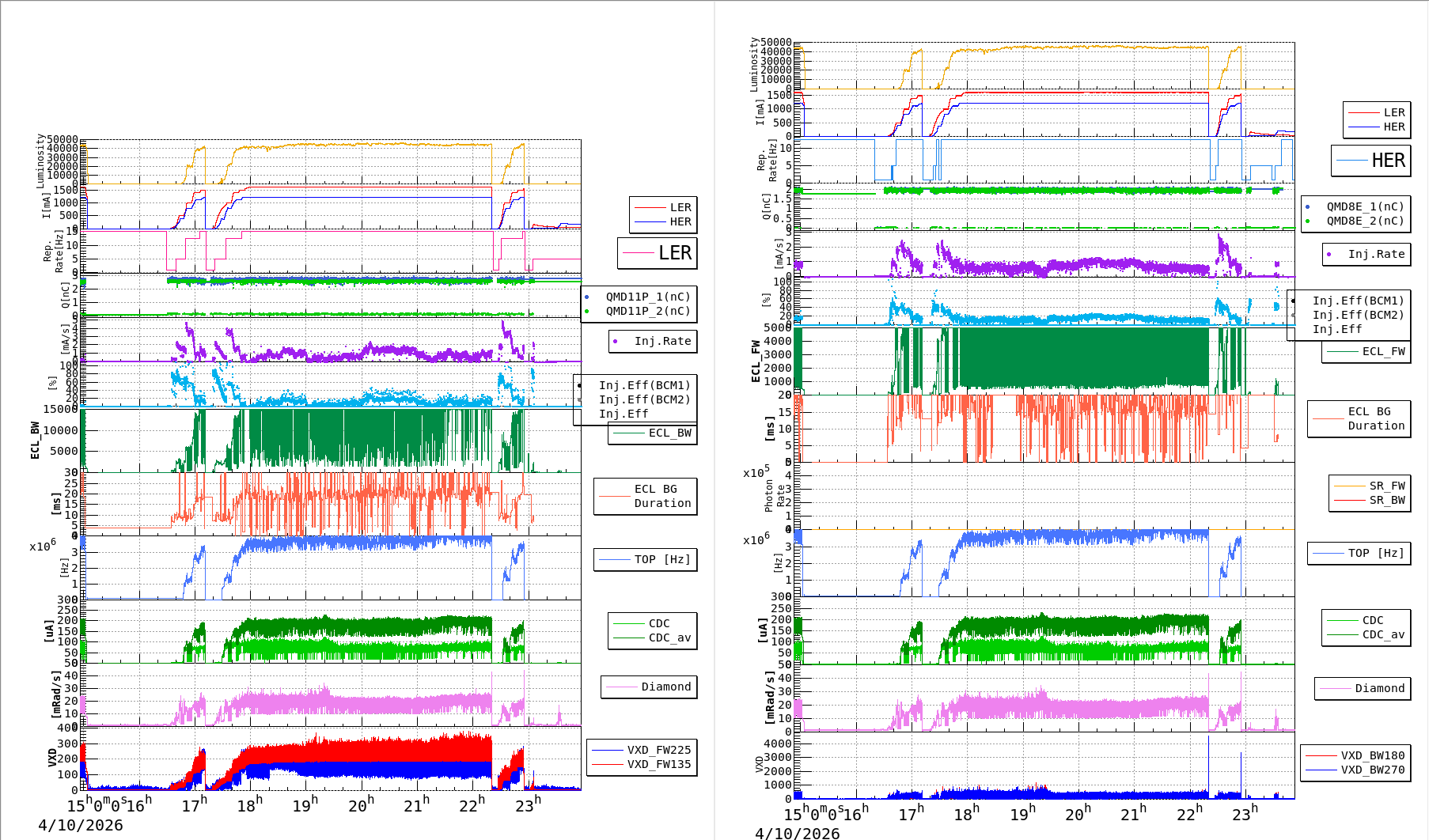Click the right plot's Diamond legend
1429x840 pixels.
point(1363,688)
